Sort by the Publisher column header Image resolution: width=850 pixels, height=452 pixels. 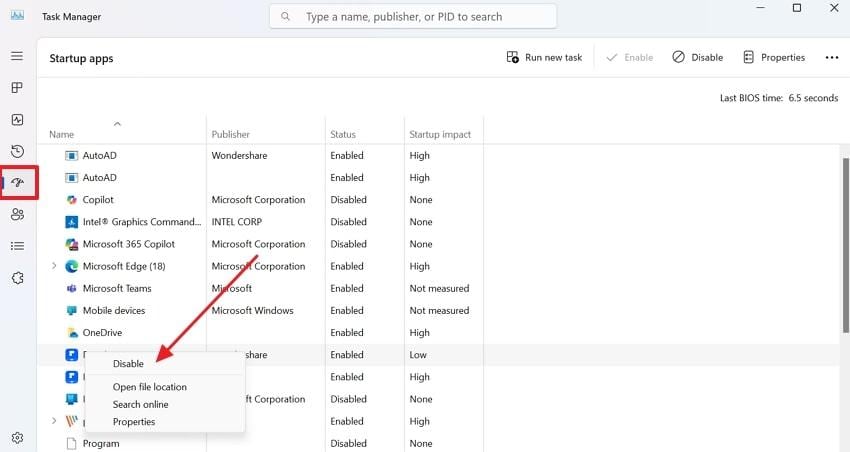(230, 134)
